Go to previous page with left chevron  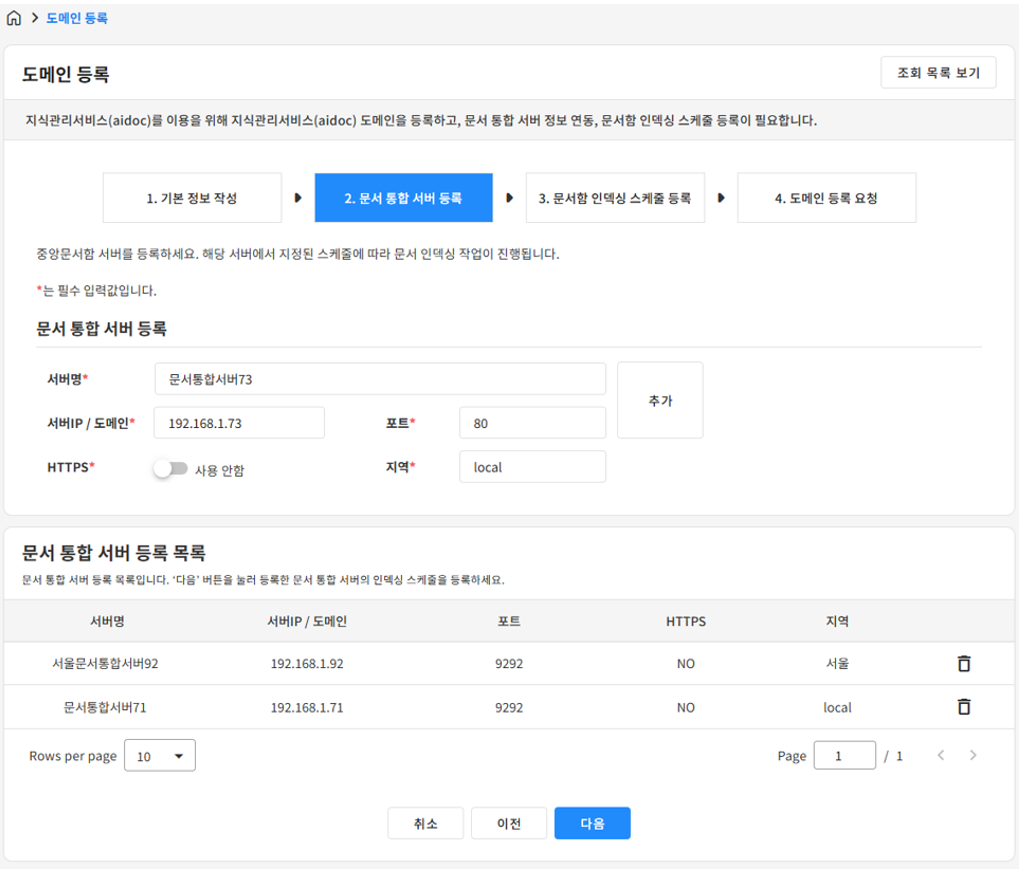(940, 756)
